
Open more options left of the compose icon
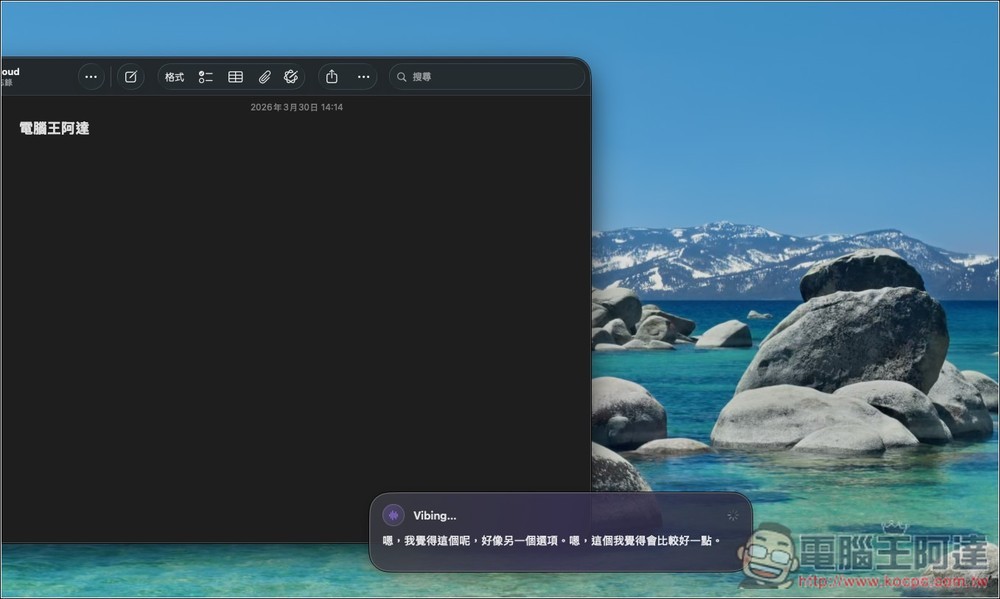coord(90,76)
